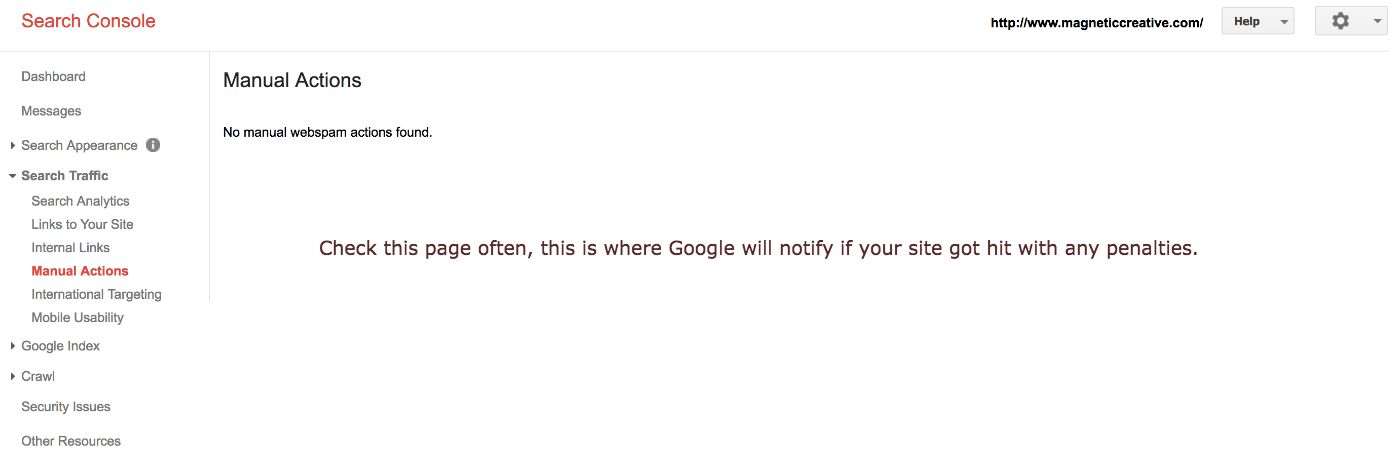This screenshot has height=475, width=1400.
Task: Select the Manual Actions menu item
Action: tap(80, 271)
